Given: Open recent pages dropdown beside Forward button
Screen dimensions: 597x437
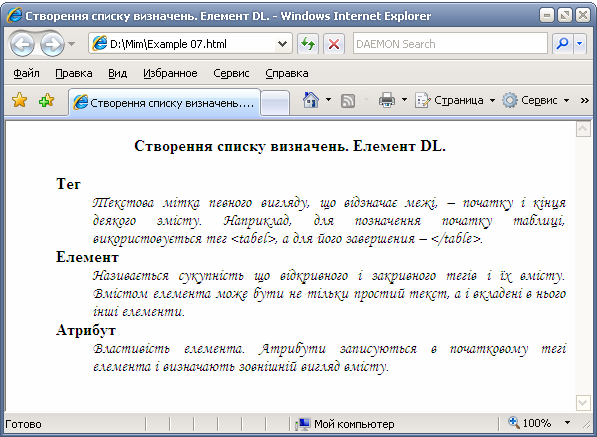Looking at the screenshot, I should (x=71, y=44).
